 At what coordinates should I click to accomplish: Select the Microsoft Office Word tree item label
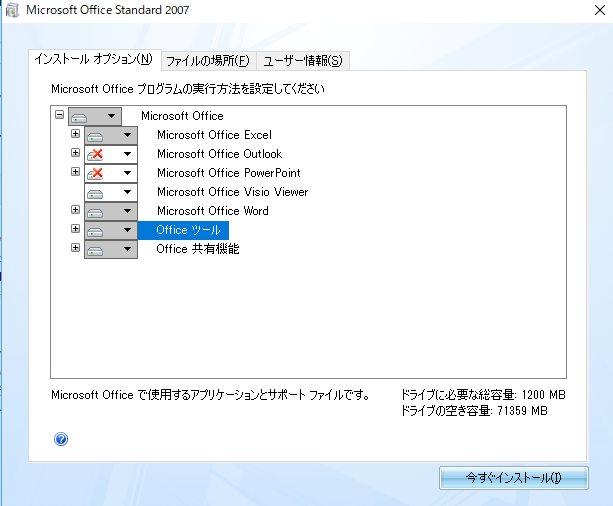coord(212,211)
